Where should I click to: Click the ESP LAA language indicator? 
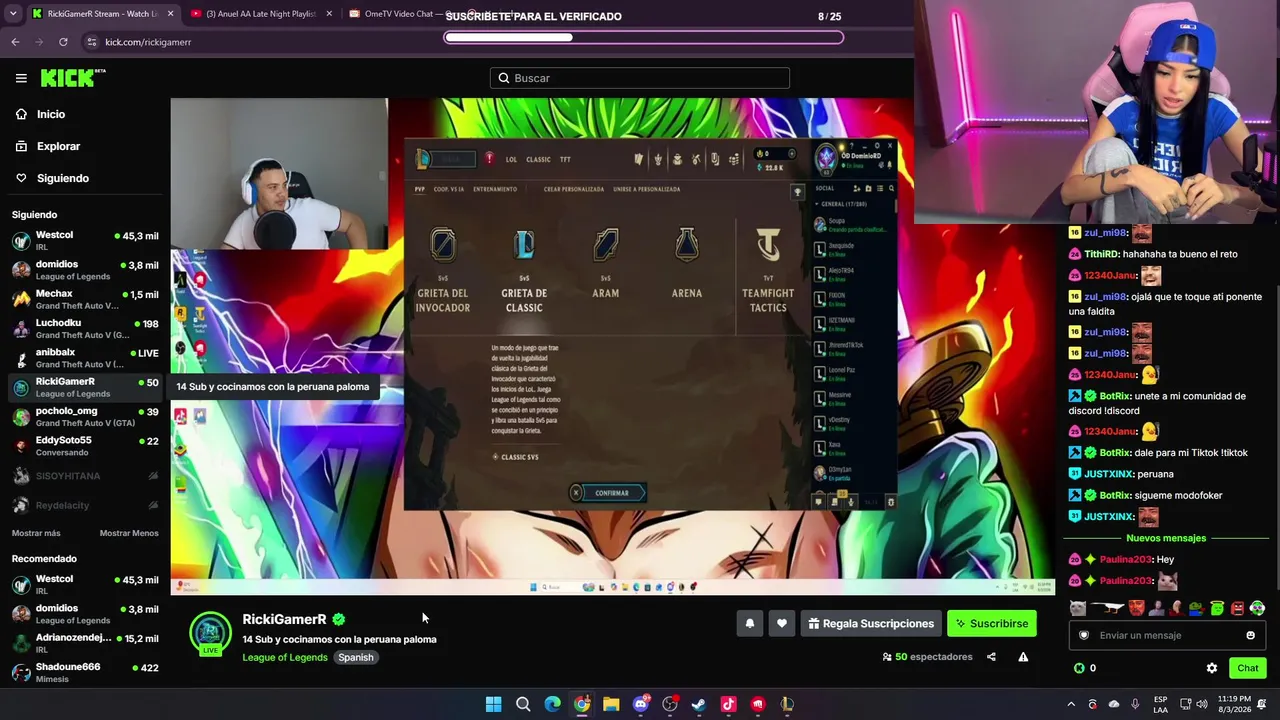pos(1160,704)
